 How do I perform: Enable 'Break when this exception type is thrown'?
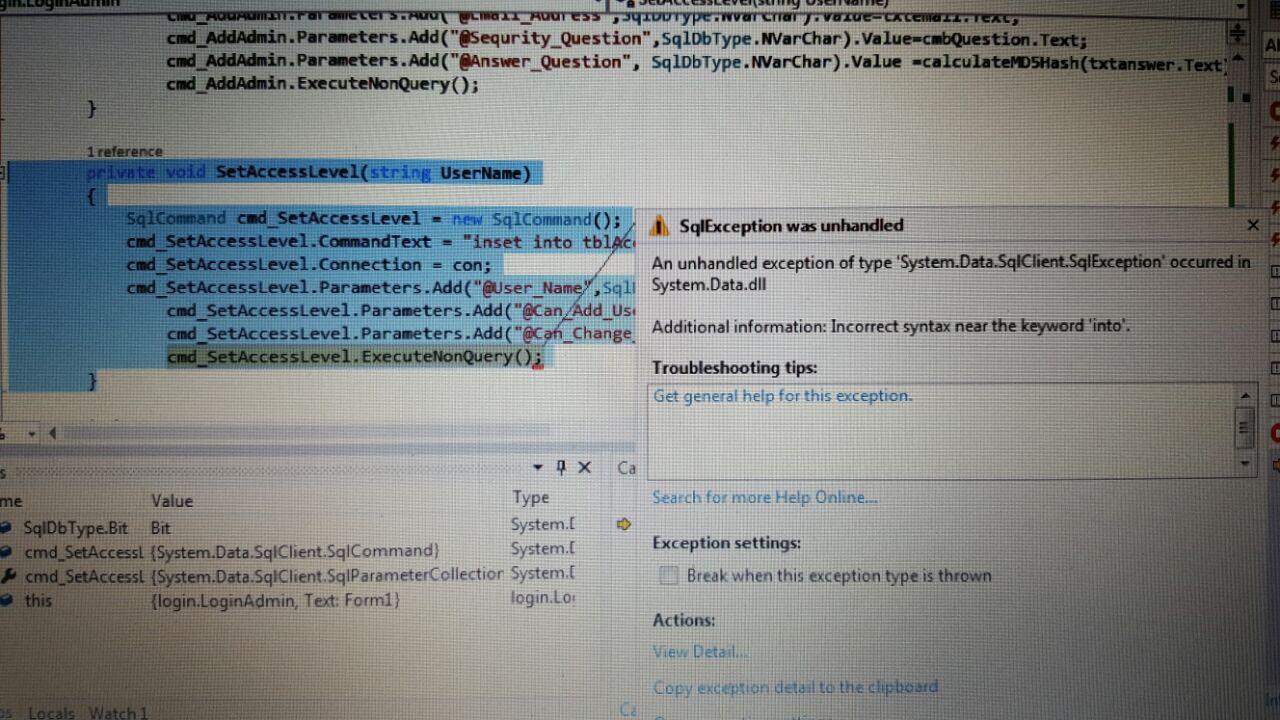(x=668, y=575)
